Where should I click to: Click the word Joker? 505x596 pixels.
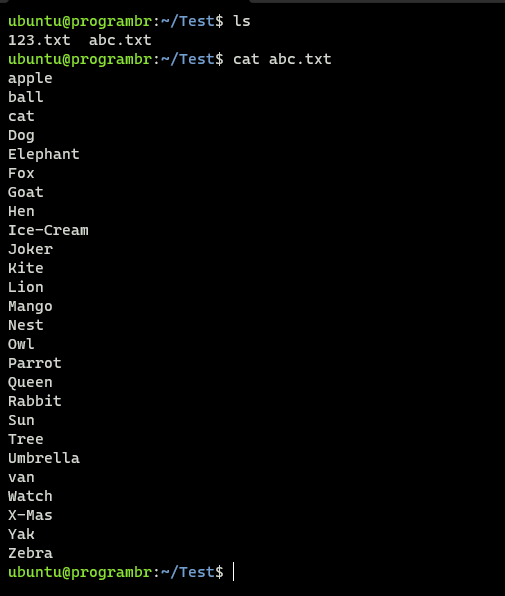pos(30,249)
